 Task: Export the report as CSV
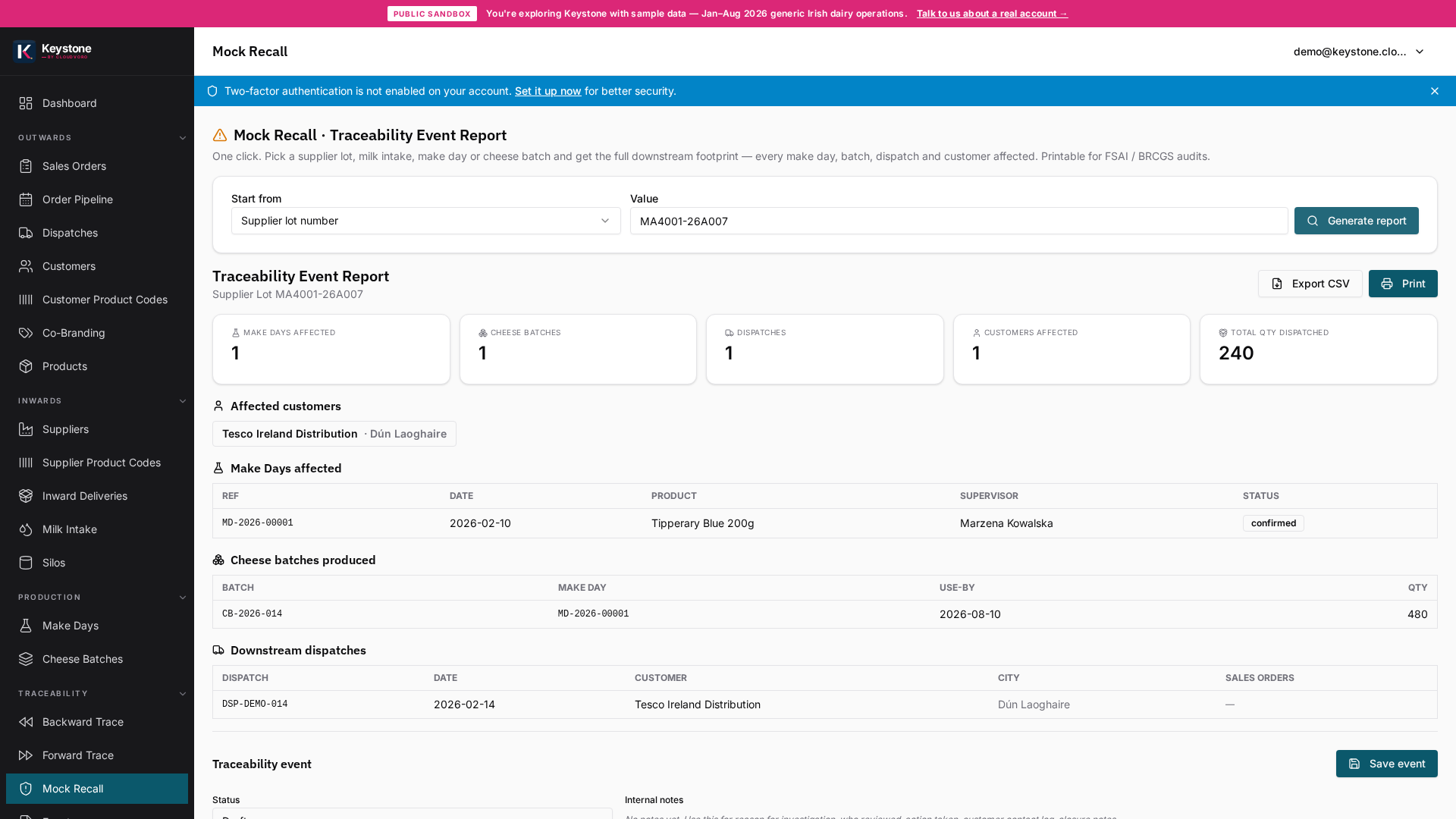1310,284
